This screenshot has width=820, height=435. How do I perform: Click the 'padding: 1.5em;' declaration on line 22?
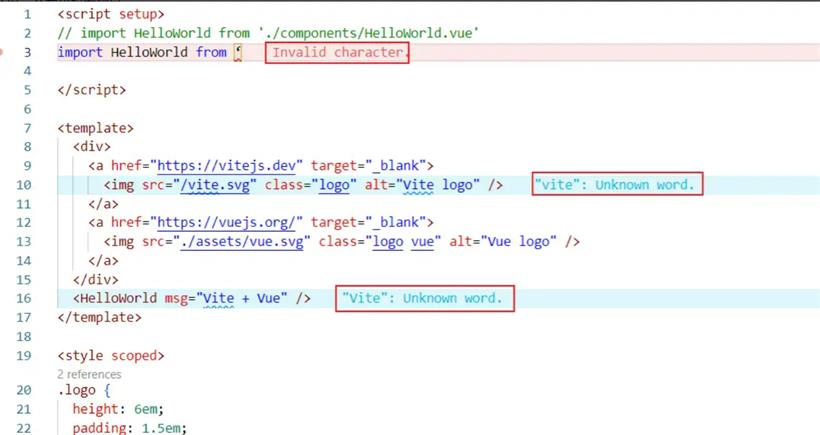click(130, 428)
